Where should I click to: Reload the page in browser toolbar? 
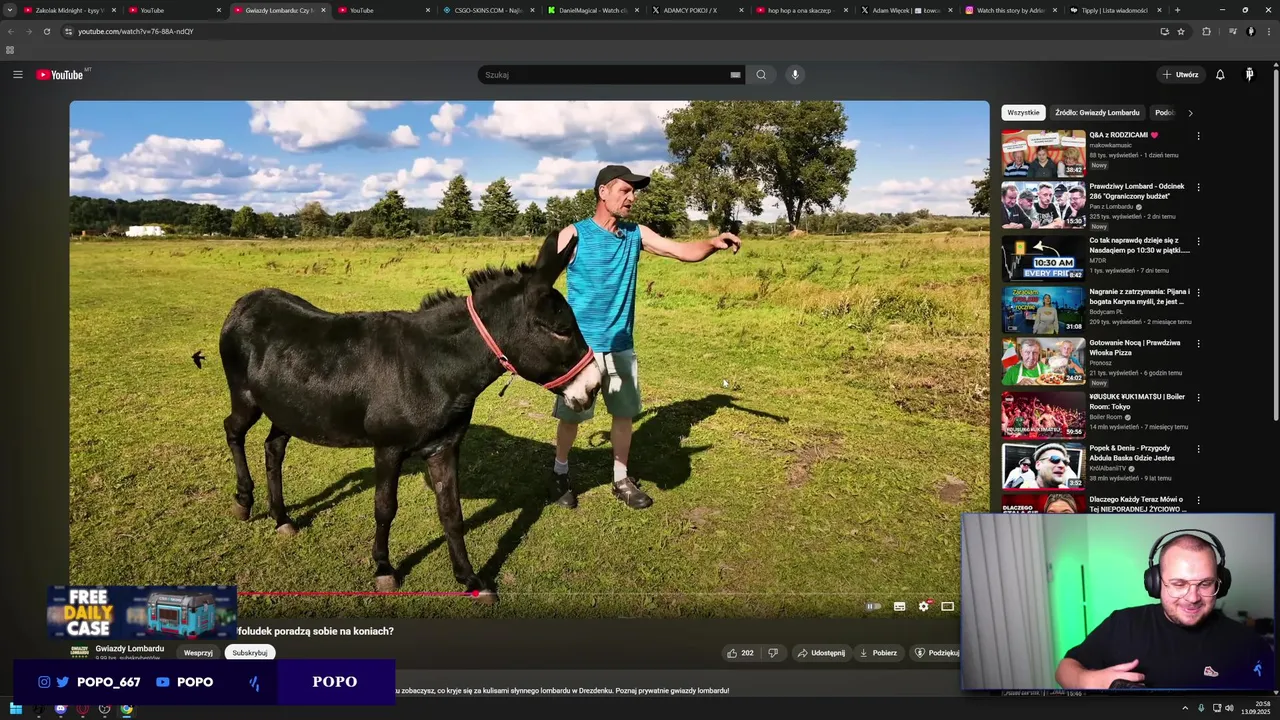coord(46,31)
